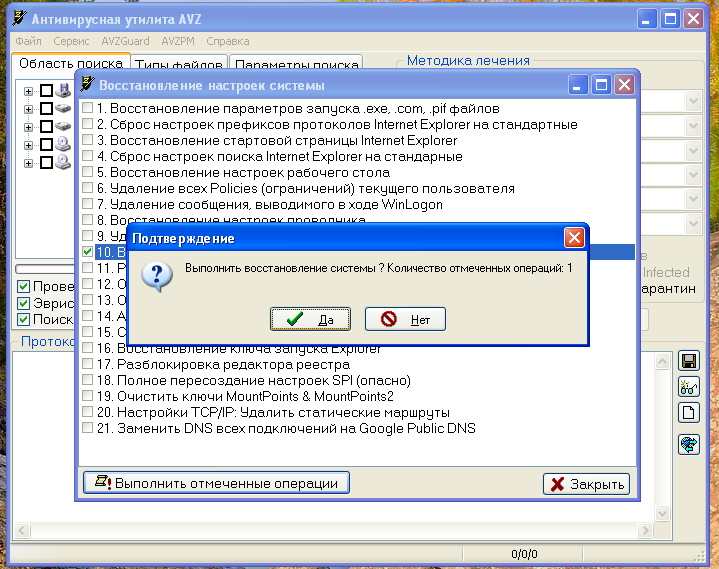Check item 3 Internet Explorer start page
The image size is (719, 569).
click(87, 140)
